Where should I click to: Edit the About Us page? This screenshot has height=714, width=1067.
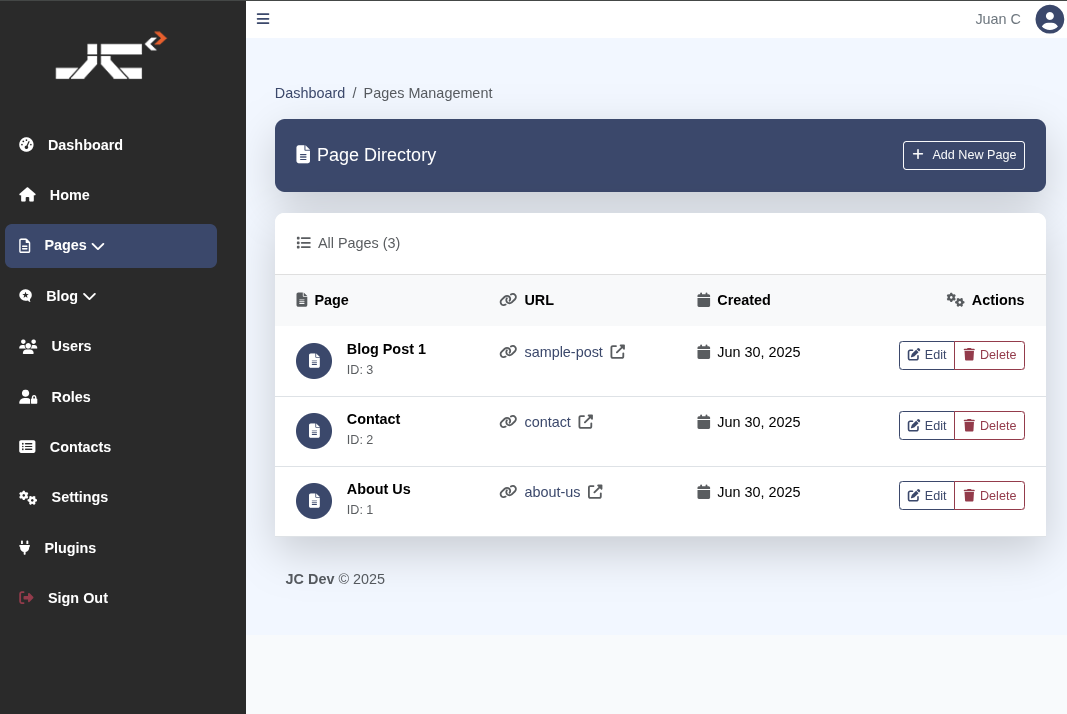pyautogui.click(x=927, y=496)
